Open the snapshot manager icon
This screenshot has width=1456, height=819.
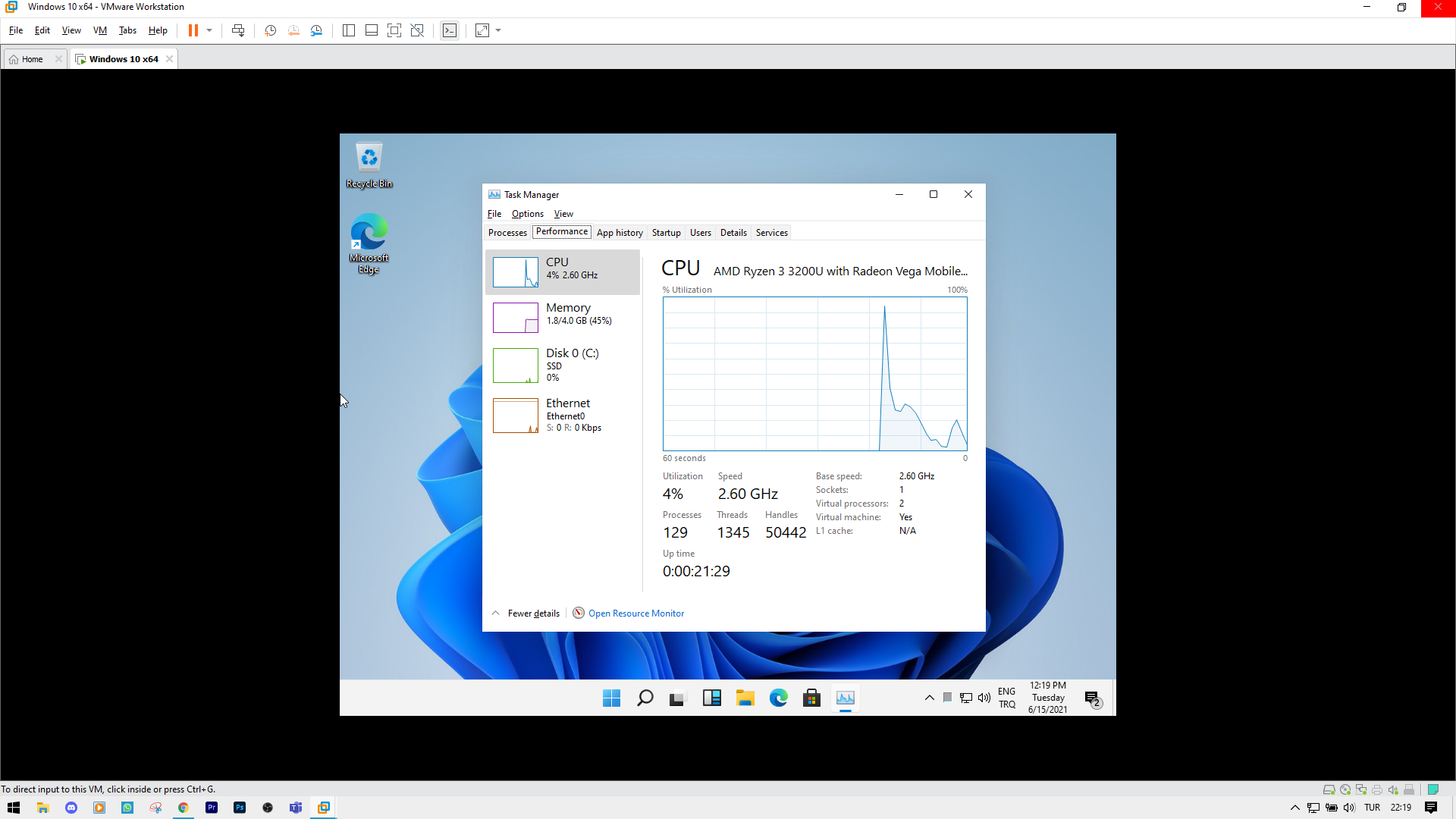[317, 30]
